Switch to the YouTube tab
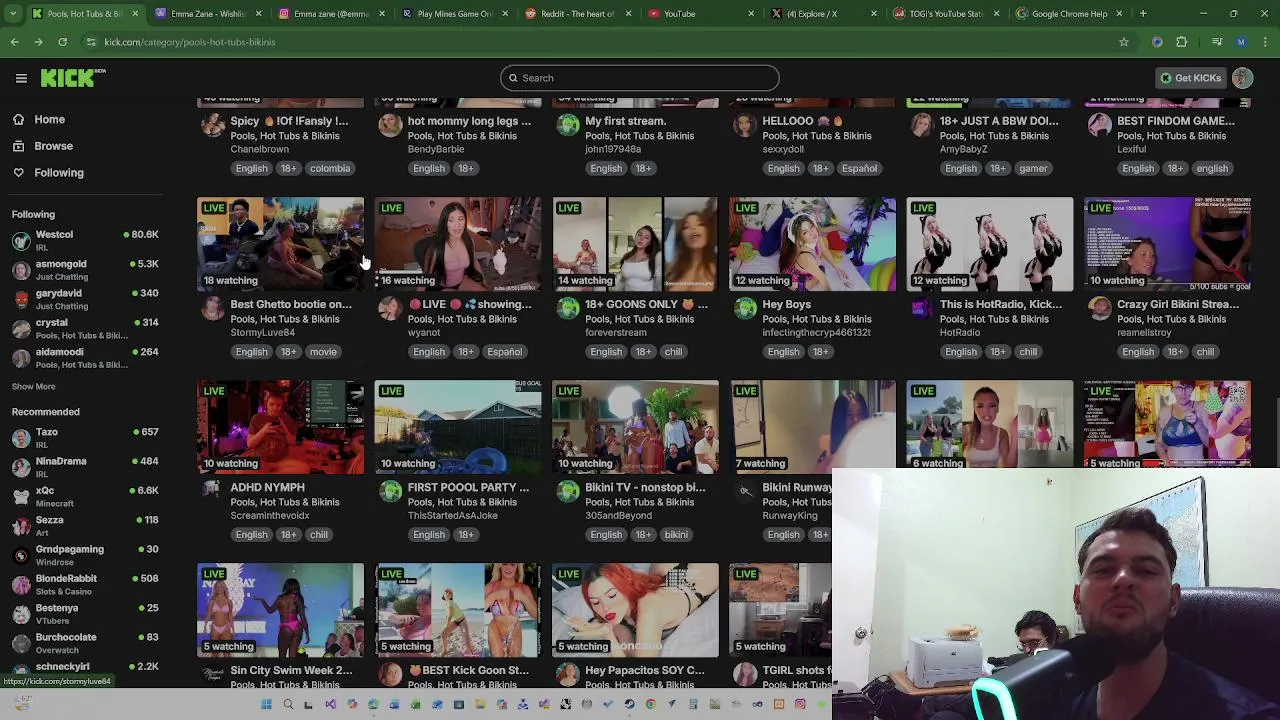This screenshot has width=1280, height=720. pyautogui.click(x=701, y=14)
